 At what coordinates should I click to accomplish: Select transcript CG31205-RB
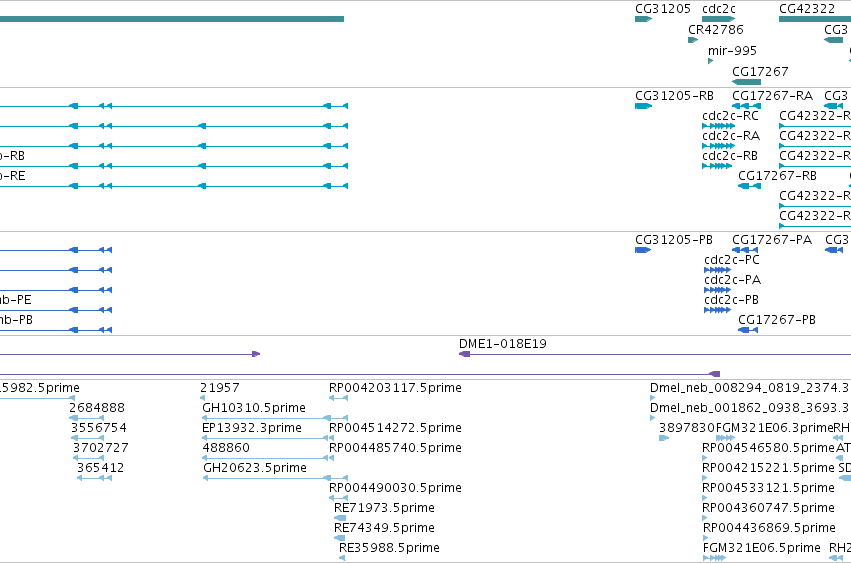pos(674,96)
